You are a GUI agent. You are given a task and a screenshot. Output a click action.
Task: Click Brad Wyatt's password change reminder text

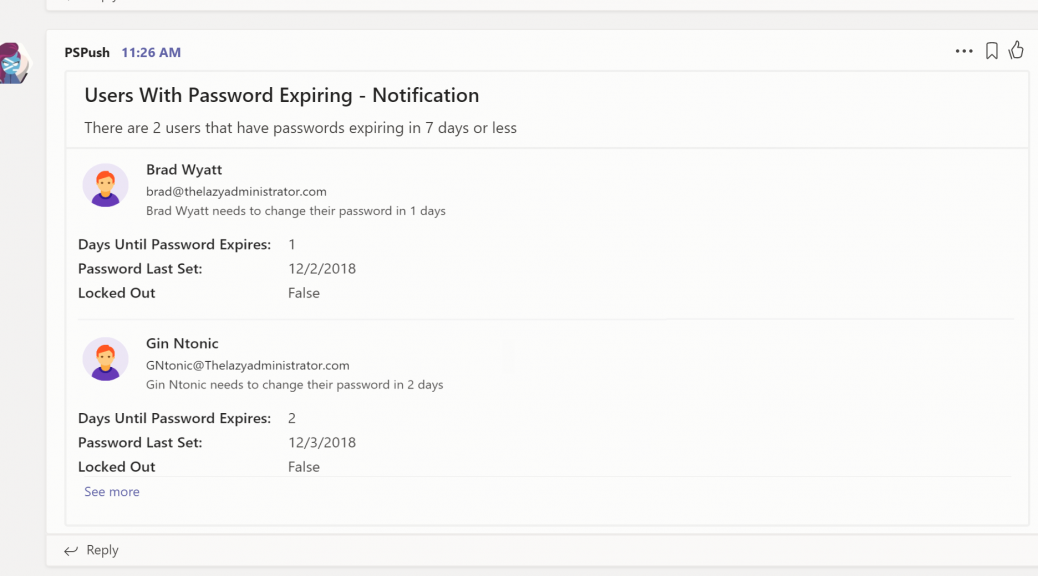296,211
